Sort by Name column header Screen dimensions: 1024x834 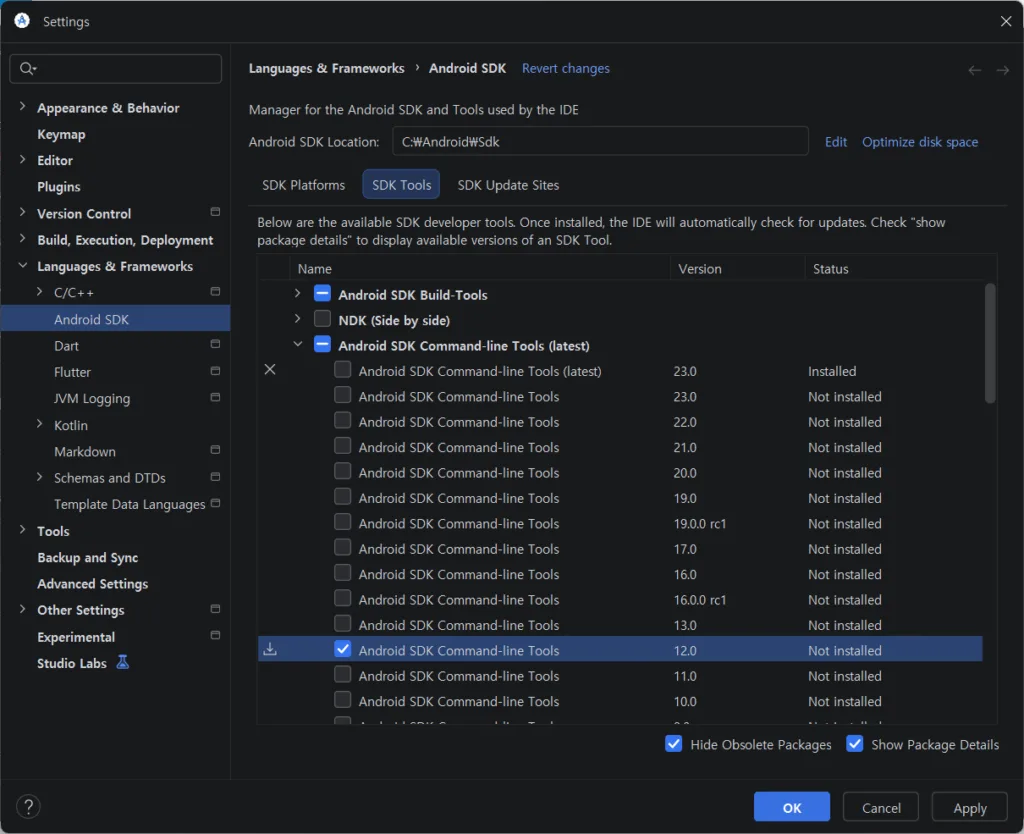coord(480,268)
